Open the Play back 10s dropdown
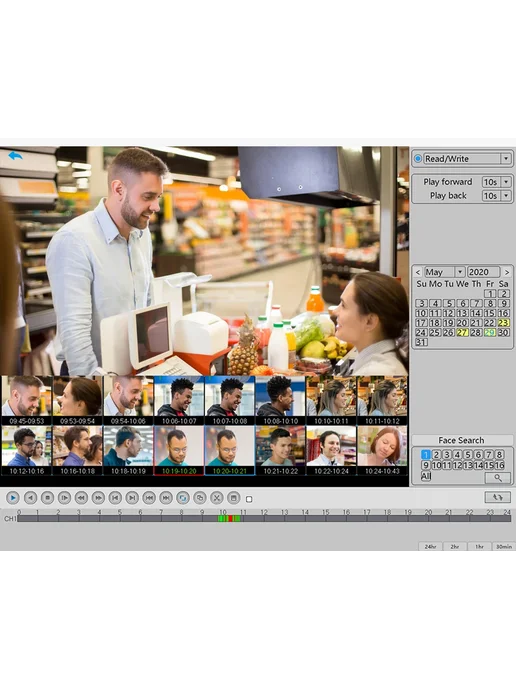516x688 pixels. click(x=506, y=196)
